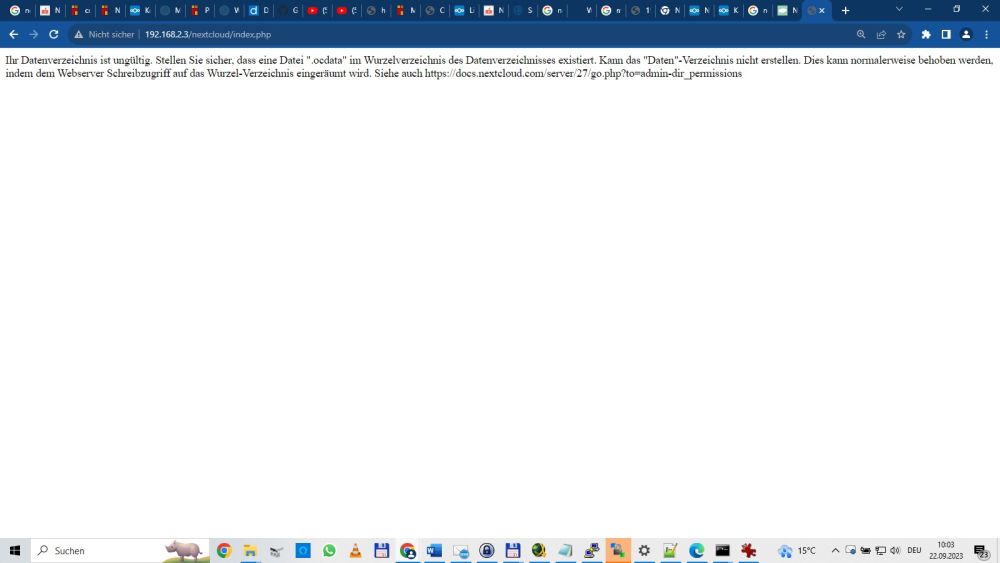
Task: Click the 'Nicht sicher' security warning
Action: pos(104,34)
